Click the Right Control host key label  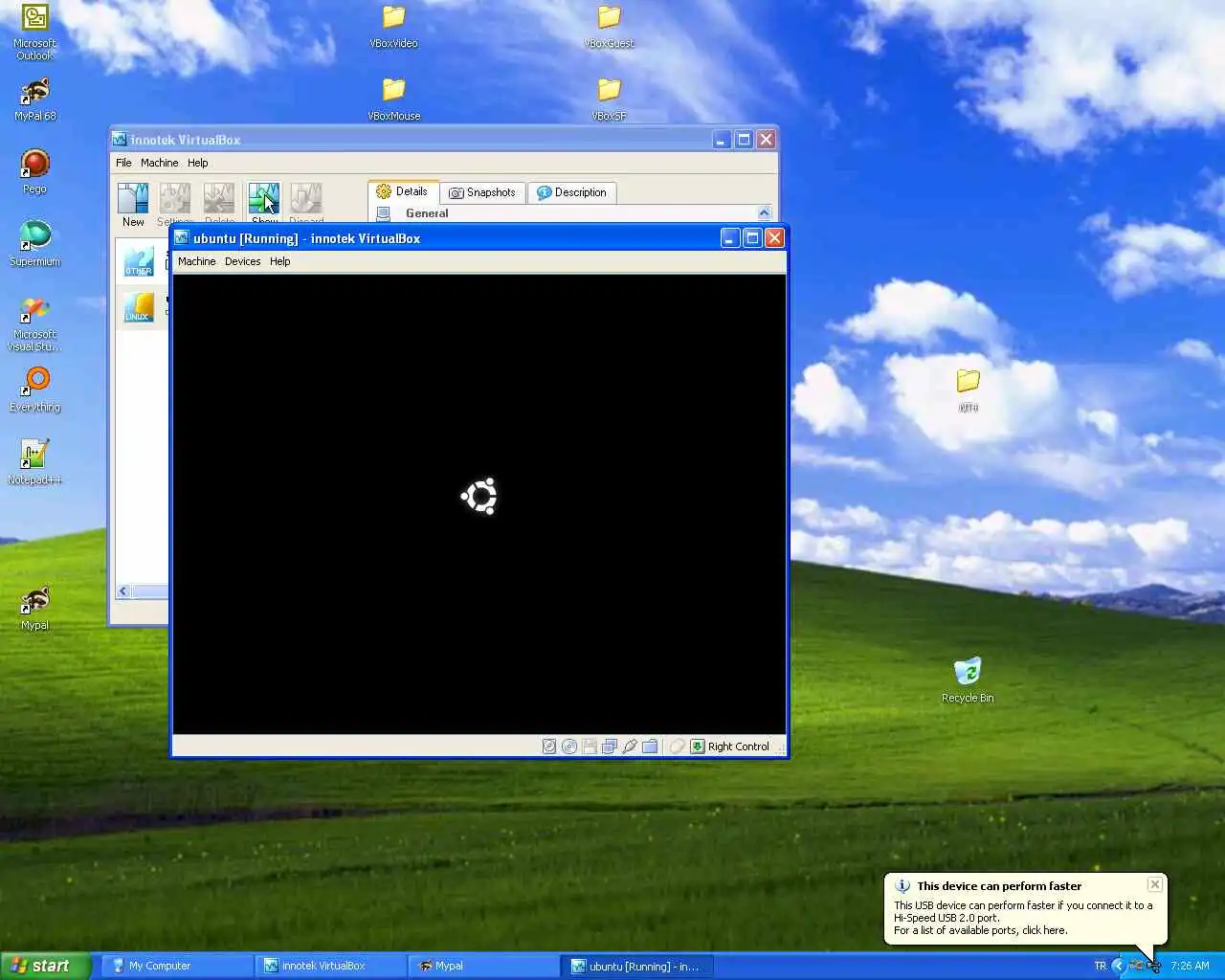pyautogui.click(x=738, y=746)
